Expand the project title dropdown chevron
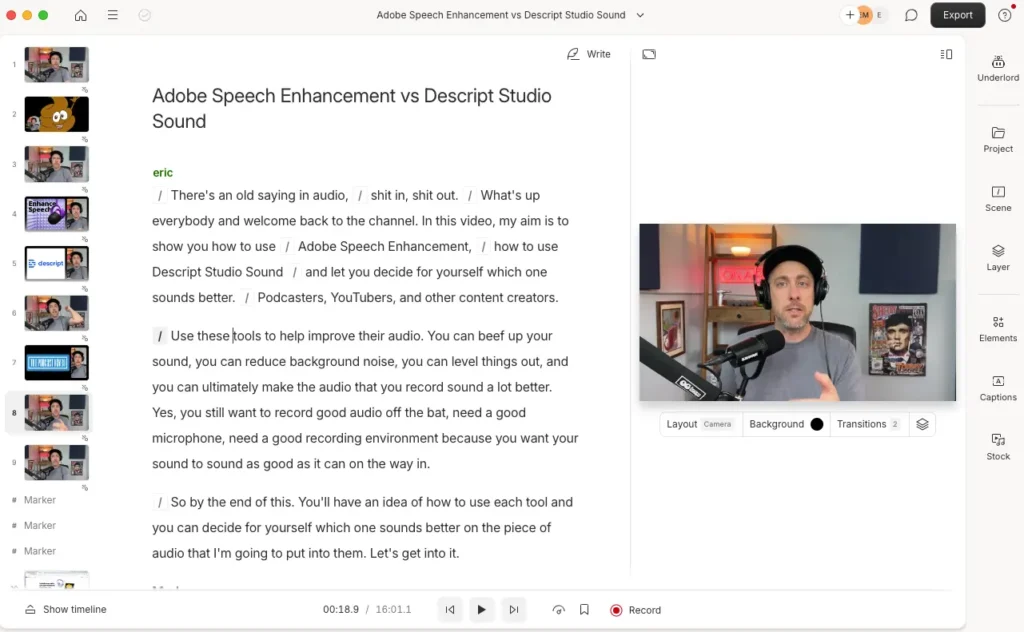The width and height of the screenshot is (1024, 632). click(640, 15)
